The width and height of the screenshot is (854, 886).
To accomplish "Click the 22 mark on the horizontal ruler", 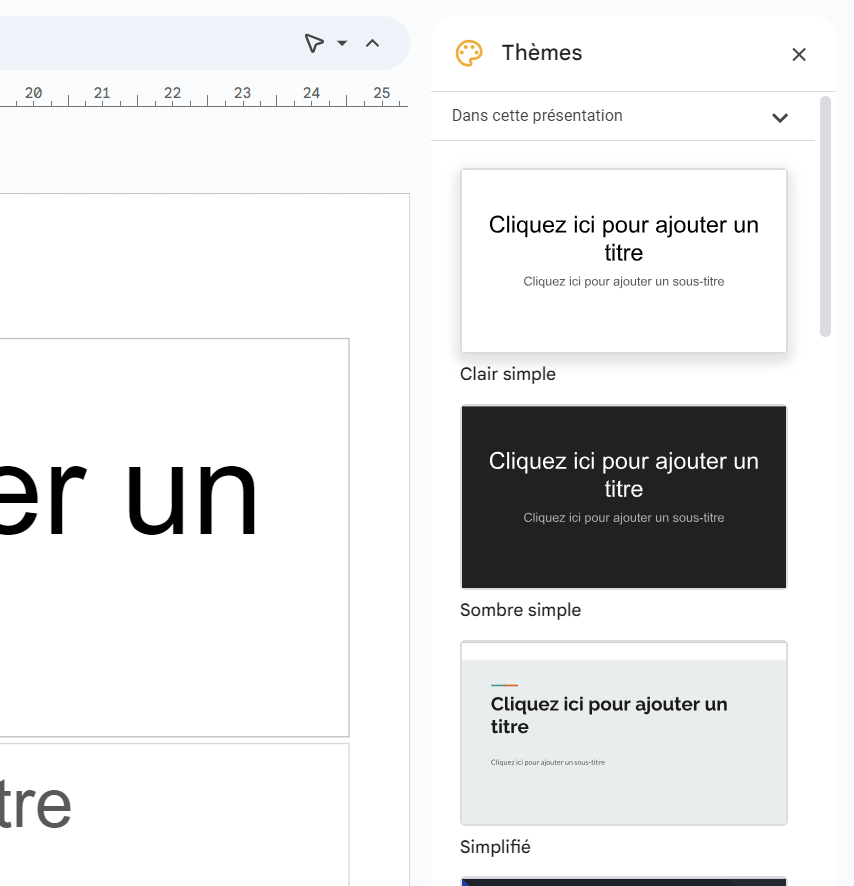I will click(172, 94).
